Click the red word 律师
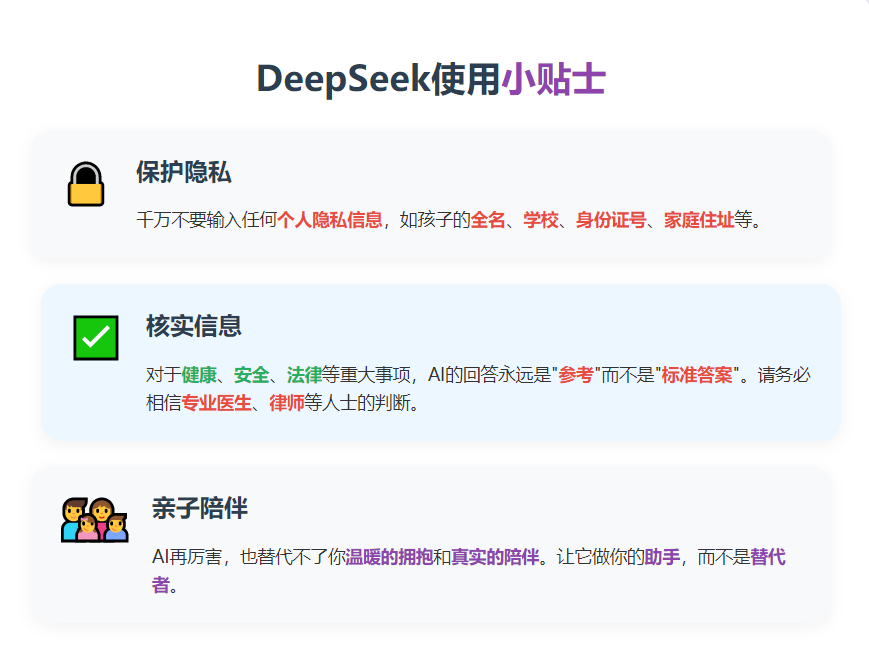This screenshot has width=869, height=646. 287,403
